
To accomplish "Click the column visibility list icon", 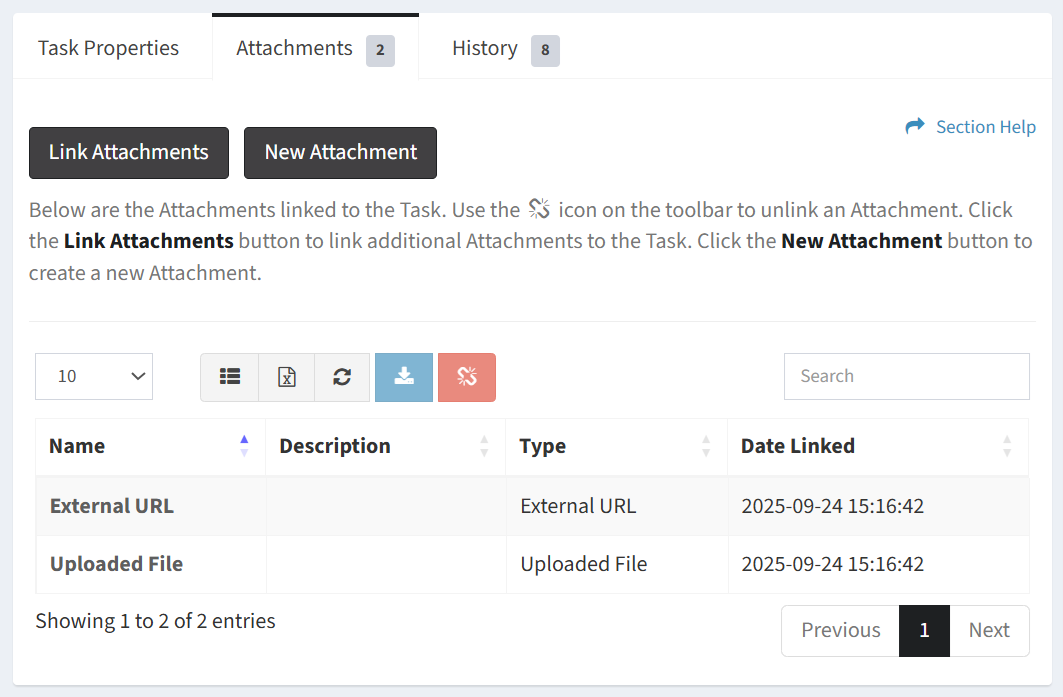I will click(x=230, y=377).
